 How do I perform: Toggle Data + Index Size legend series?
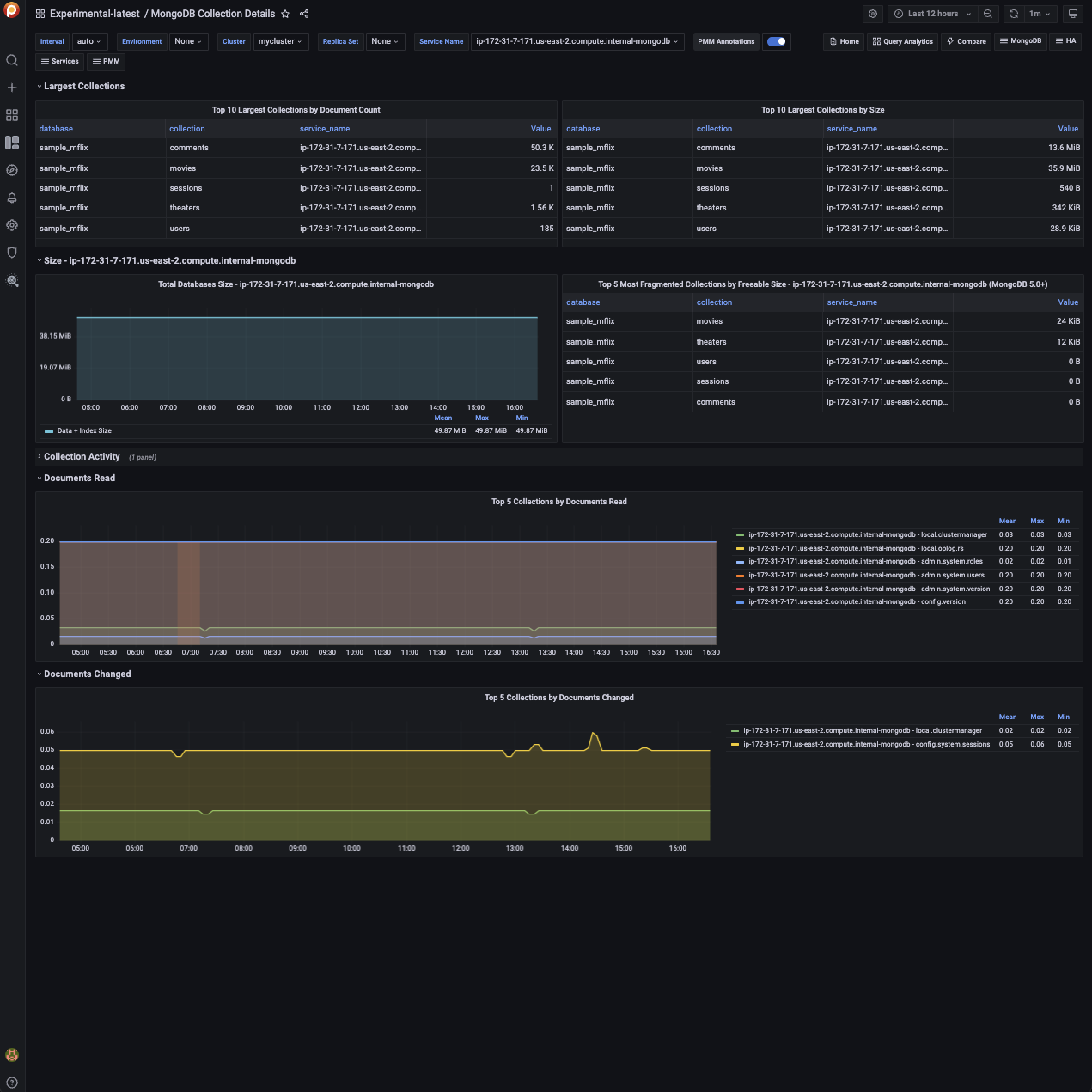pyautogui.click(x=83, y=431)
